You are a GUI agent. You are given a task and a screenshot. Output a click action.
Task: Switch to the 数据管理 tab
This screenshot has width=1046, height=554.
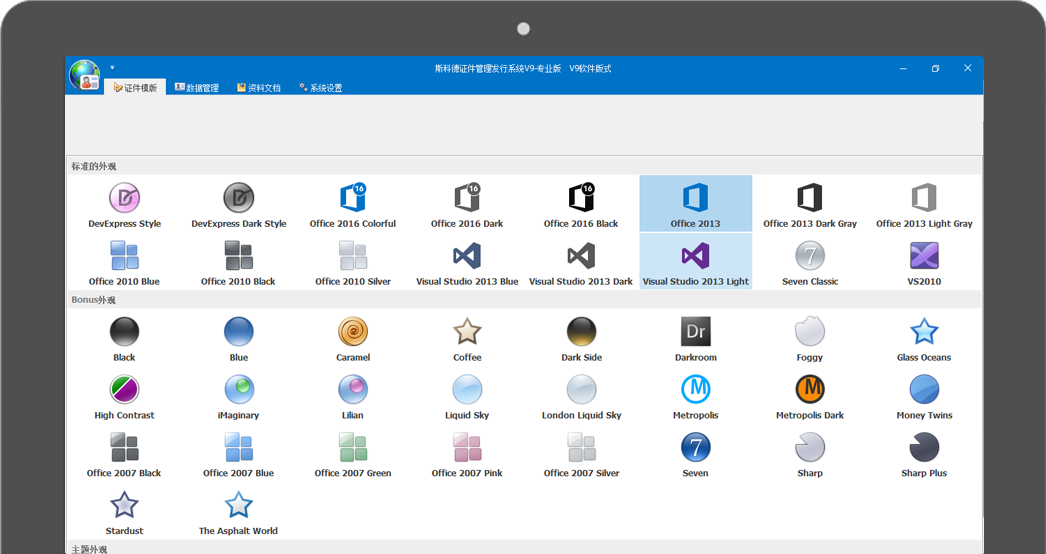tap(197, 87)
